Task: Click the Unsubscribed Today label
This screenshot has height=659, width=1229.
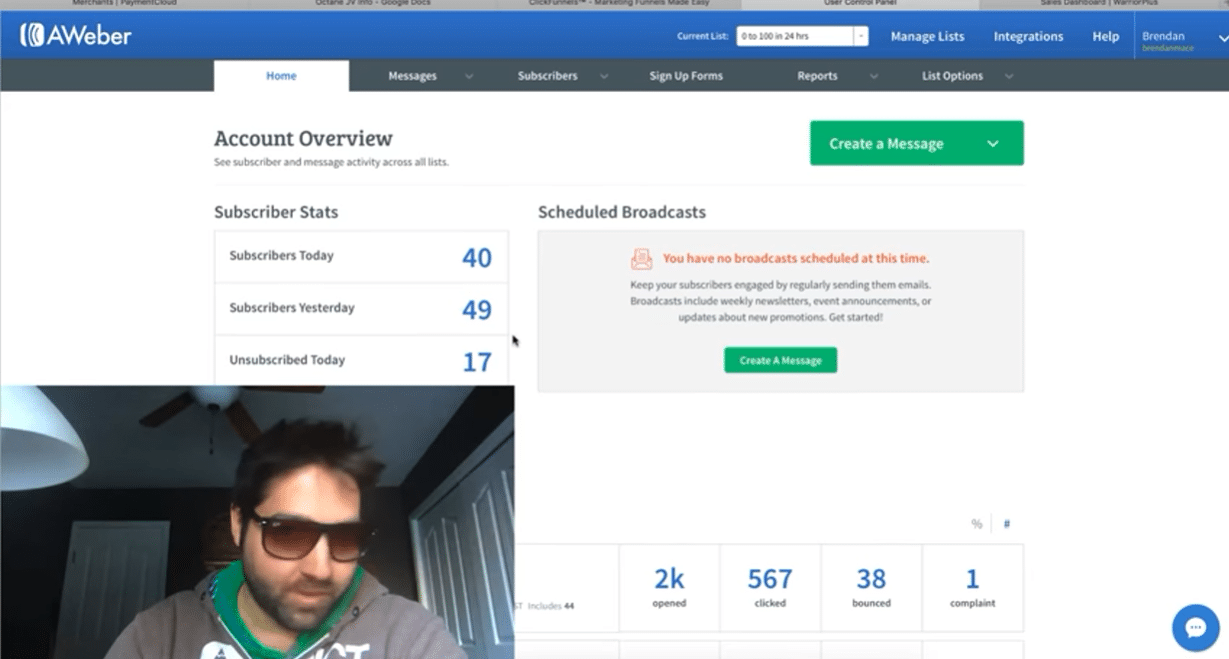Action: [287, 360]
